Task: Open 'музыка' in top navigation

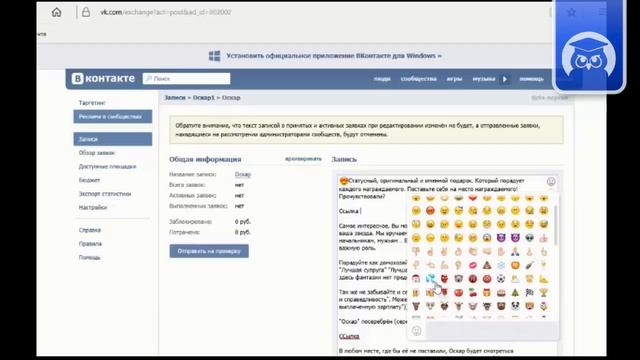Action: [484, 79]
